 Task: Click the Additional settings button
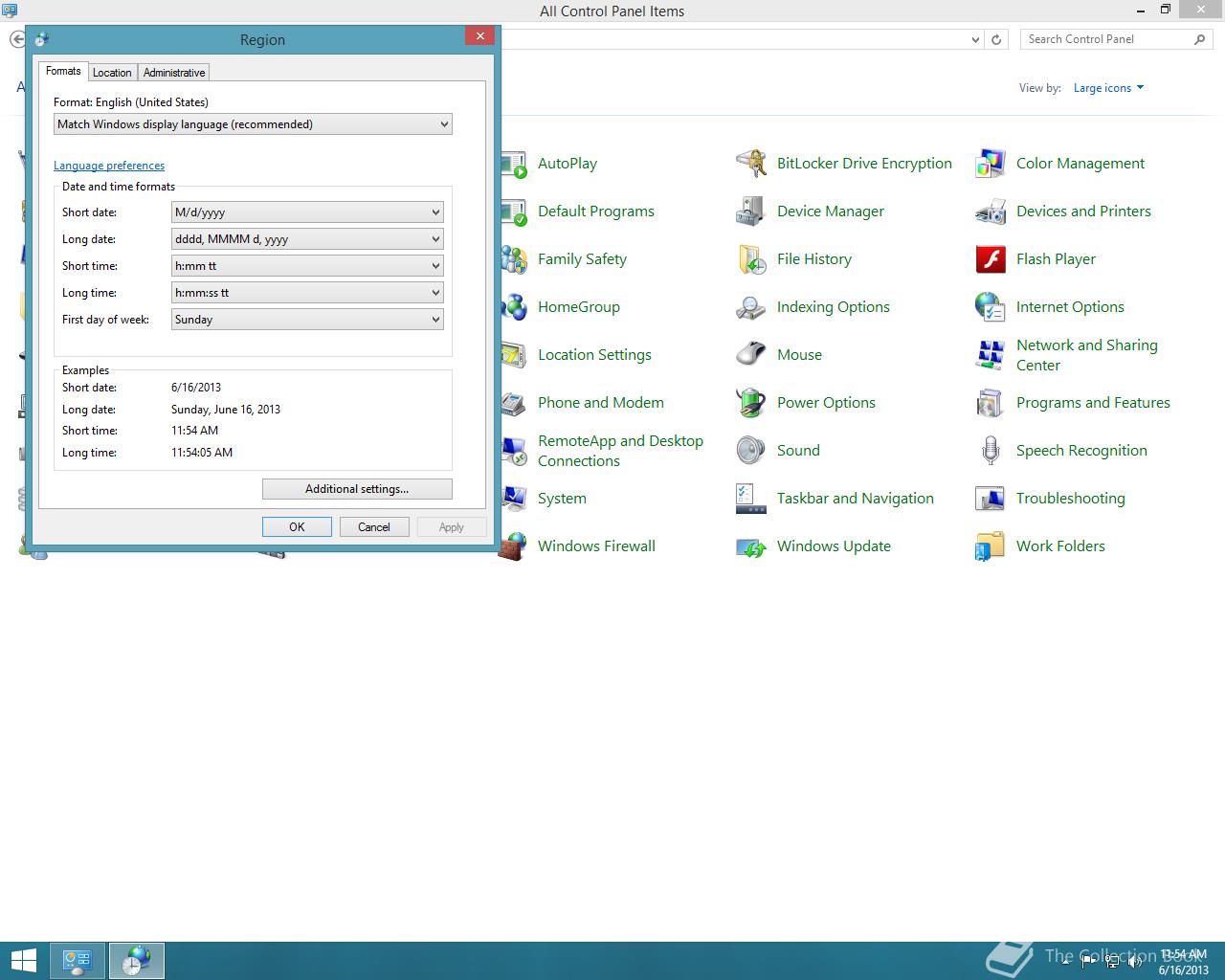(357, 489)
